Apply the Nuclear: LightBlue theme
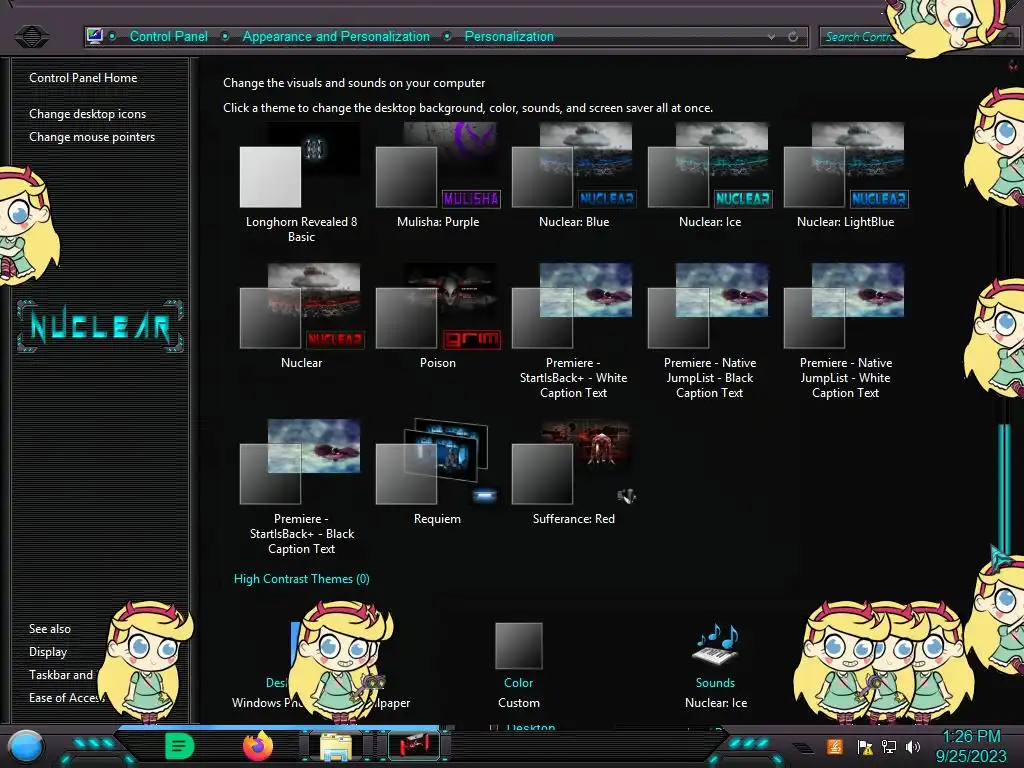This screenshot has height=768, width=1024. [x=846, y=176]
